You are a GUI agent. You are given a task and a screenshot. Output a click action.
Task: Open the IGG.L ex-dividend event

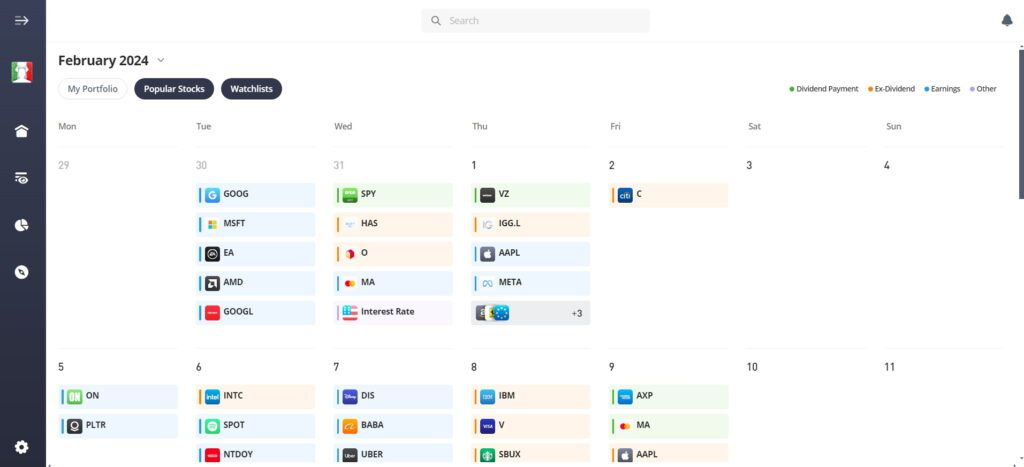[530, 225]
